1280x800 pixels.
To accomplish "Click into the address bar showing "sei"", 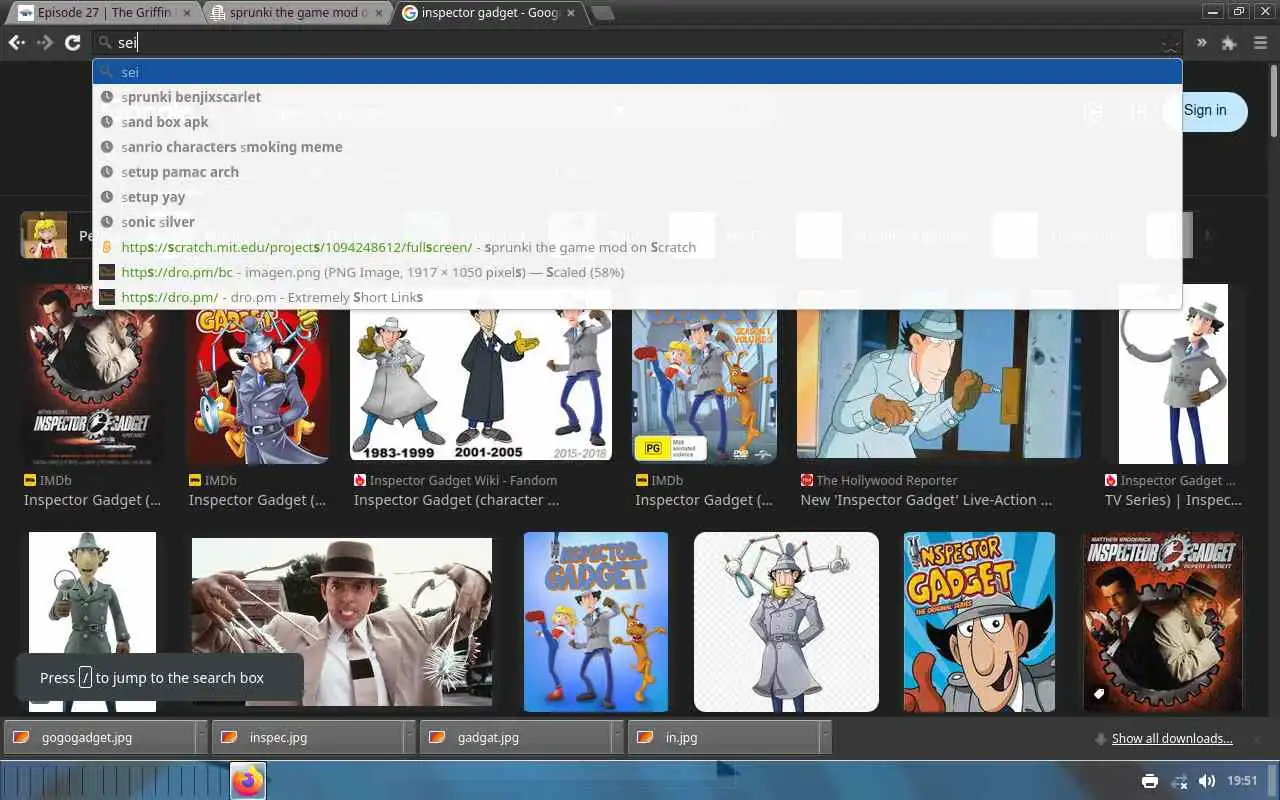I will (637, 43).
